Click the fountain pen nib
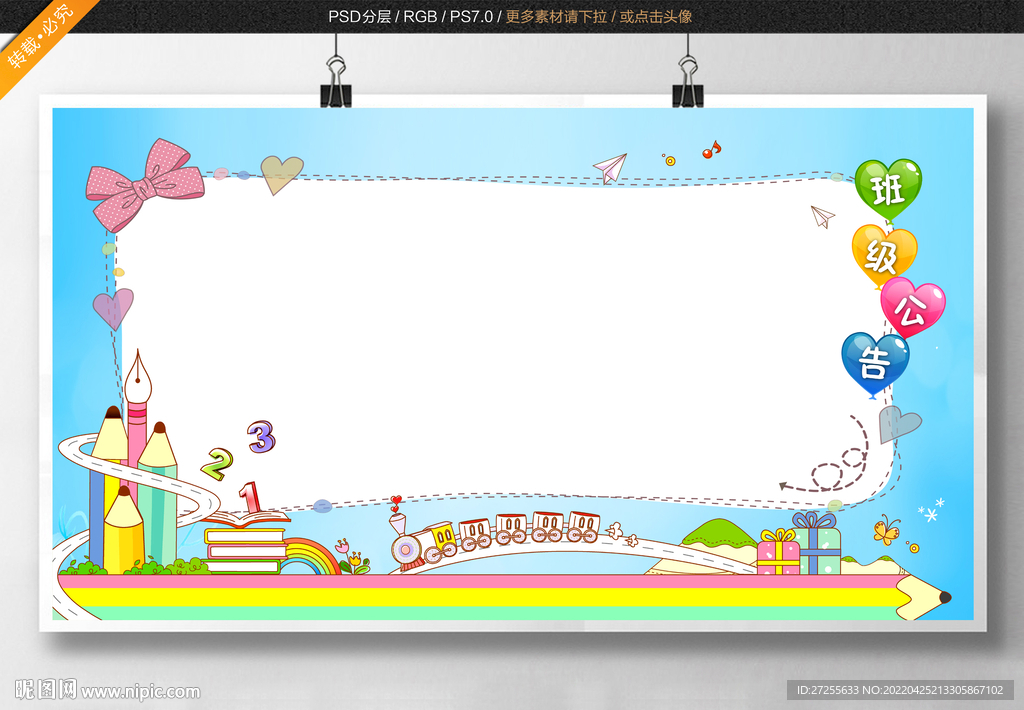This screenshot has width=1024, height=710. (x=137, y=377)
